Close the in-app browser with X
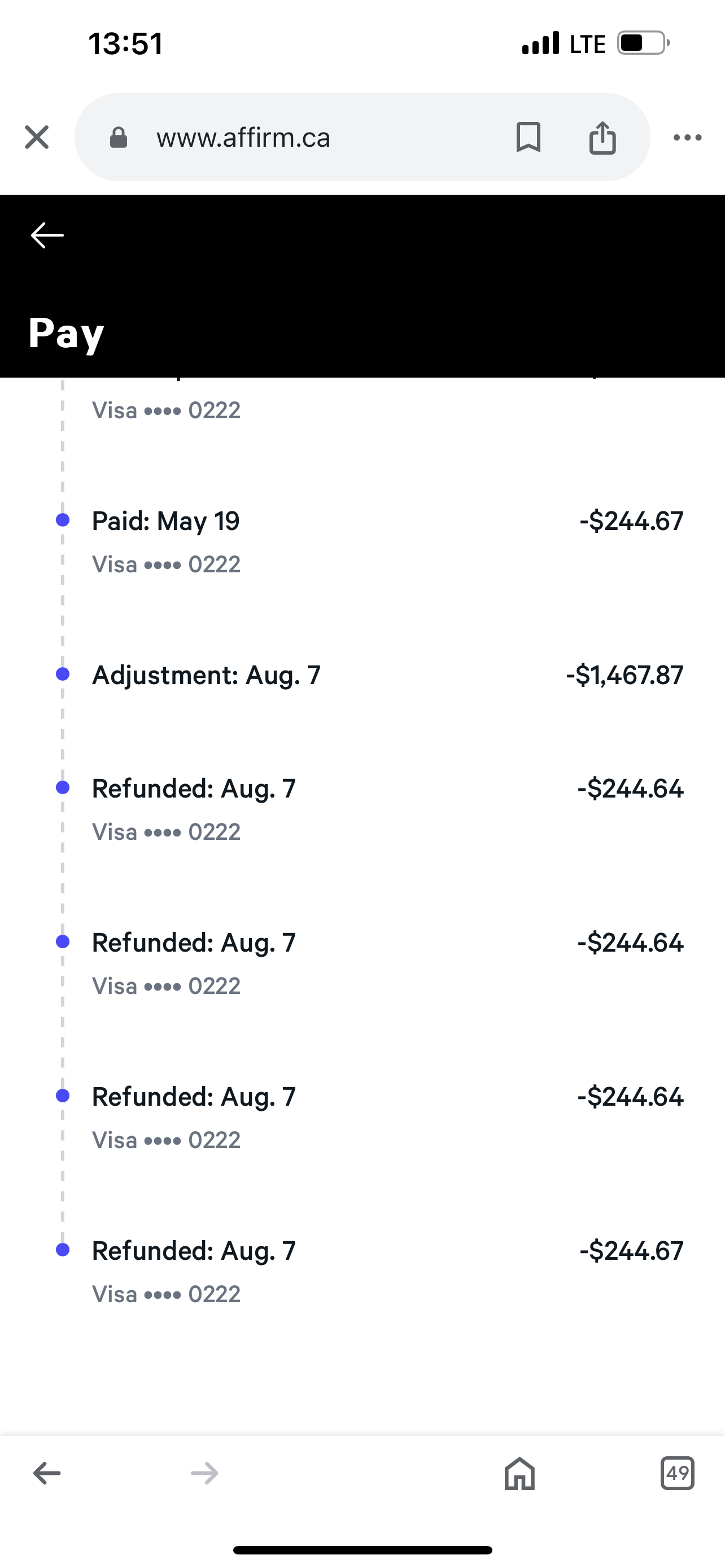This screenshot has height=1568, width=725. coord(37,137)
